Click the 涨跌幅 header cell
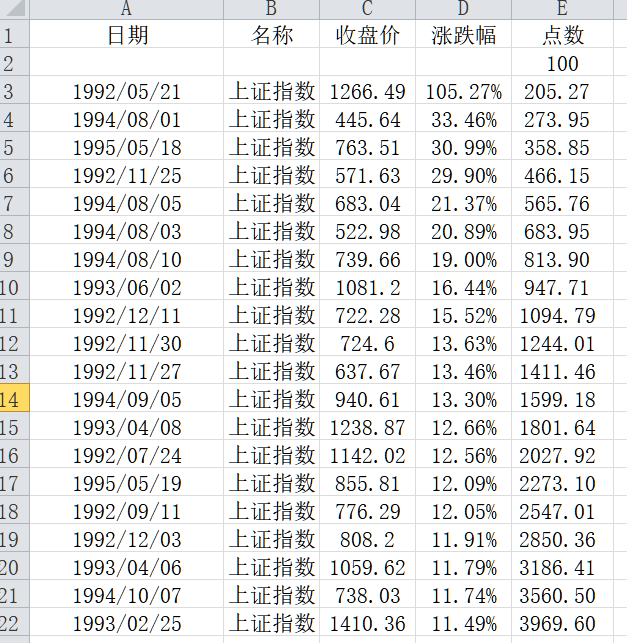 (463, 34)
